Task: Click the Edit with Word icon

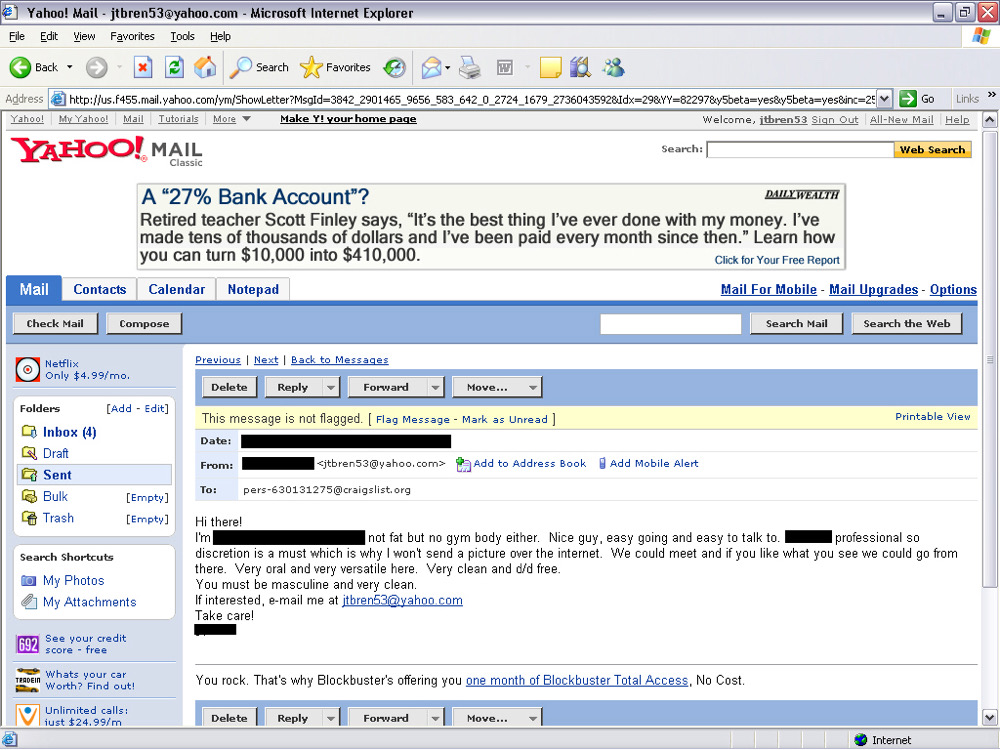Action: pyautogui.click(x=504, y=67)
